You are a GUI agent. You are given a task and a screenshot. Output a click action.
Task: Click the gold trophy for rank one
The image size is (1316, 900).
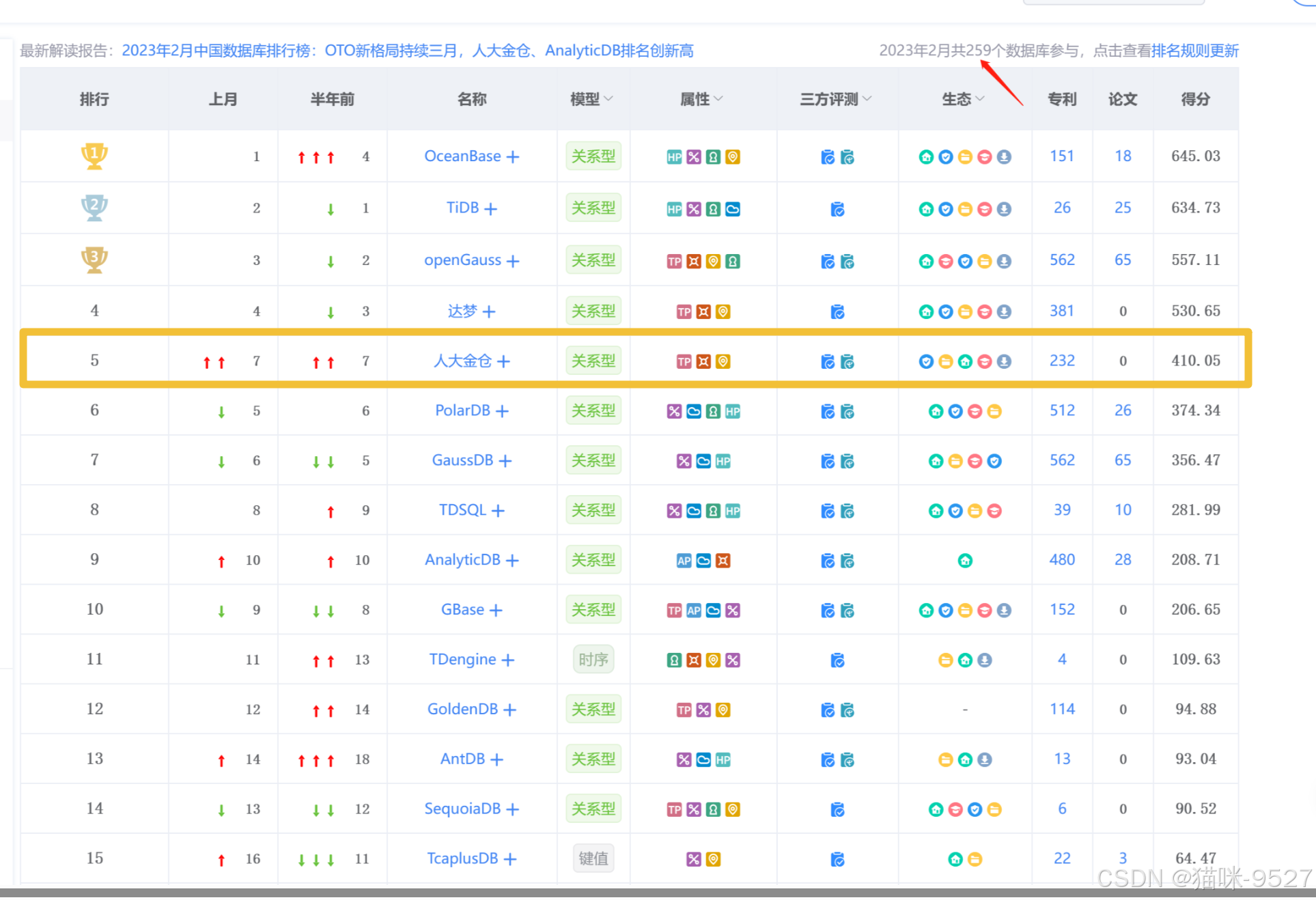[94, 156]
